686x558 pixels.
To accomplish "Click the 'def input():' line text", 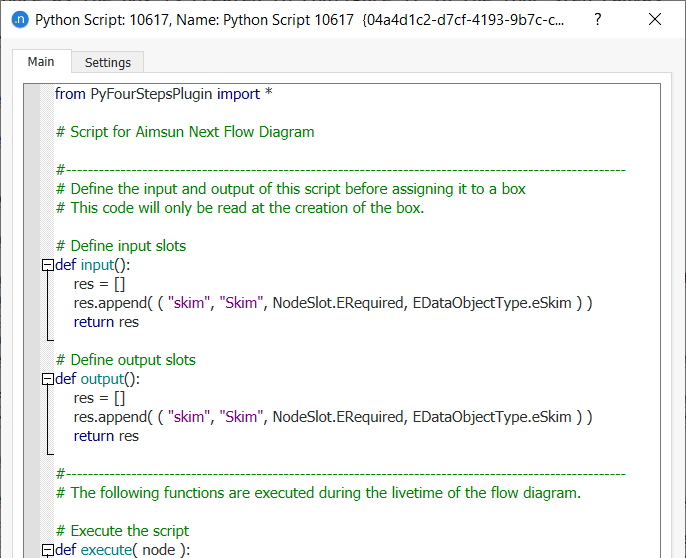I will (93, 265).
